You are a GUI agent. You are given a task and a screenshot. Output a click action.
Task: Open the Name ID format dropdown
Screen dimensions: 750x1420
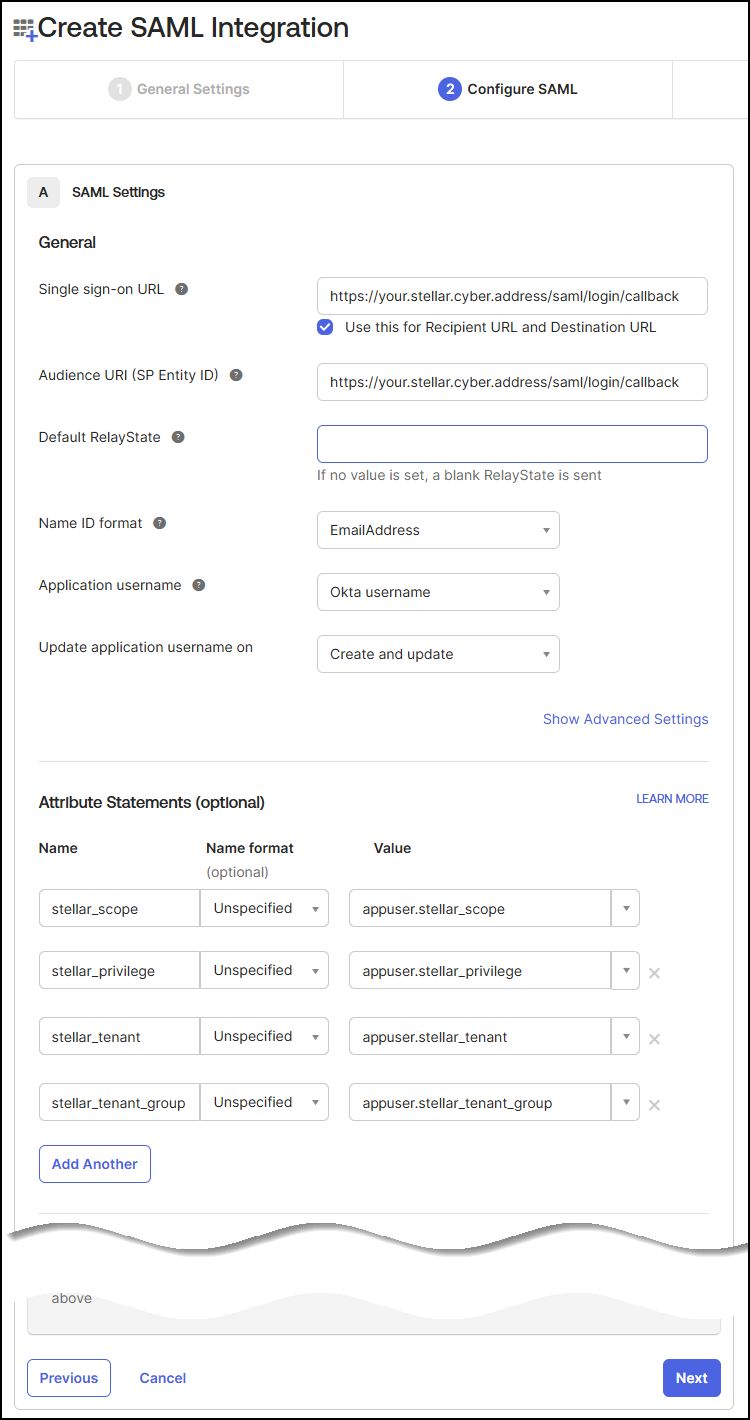[438, 530]
